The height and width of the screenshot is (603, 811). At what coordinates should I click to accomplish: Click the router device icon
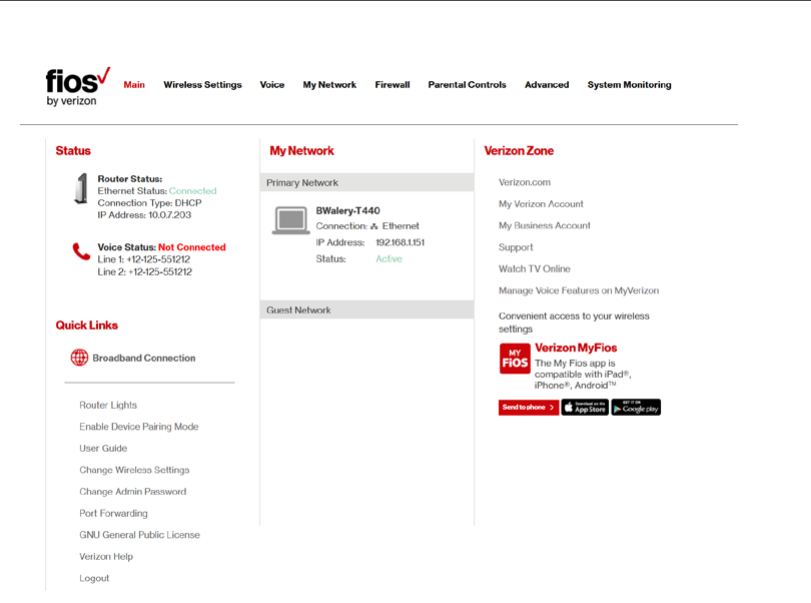(x=81, y=189)
